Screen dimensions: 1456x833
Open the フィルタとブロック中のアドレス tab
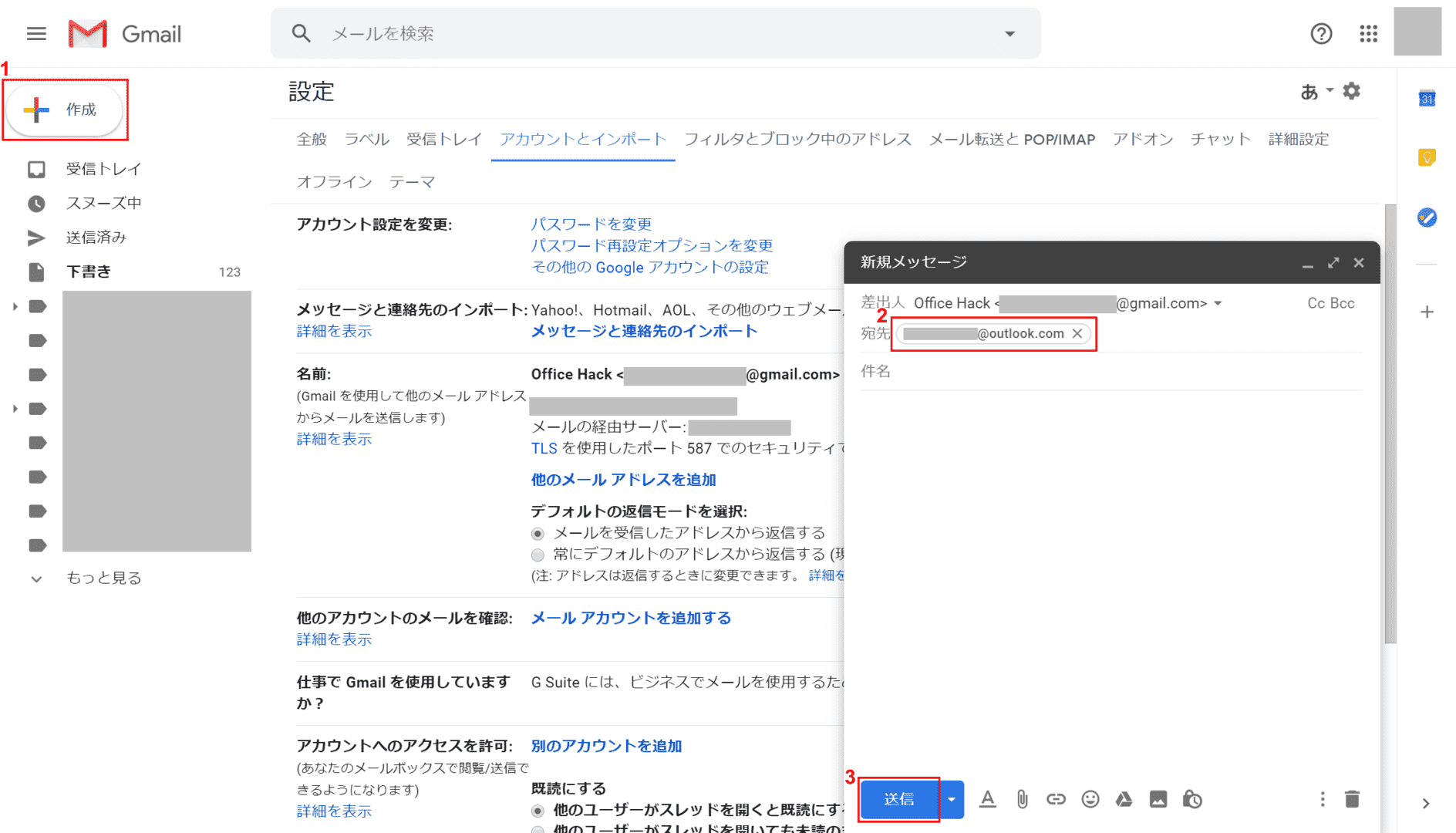[797, 140]
